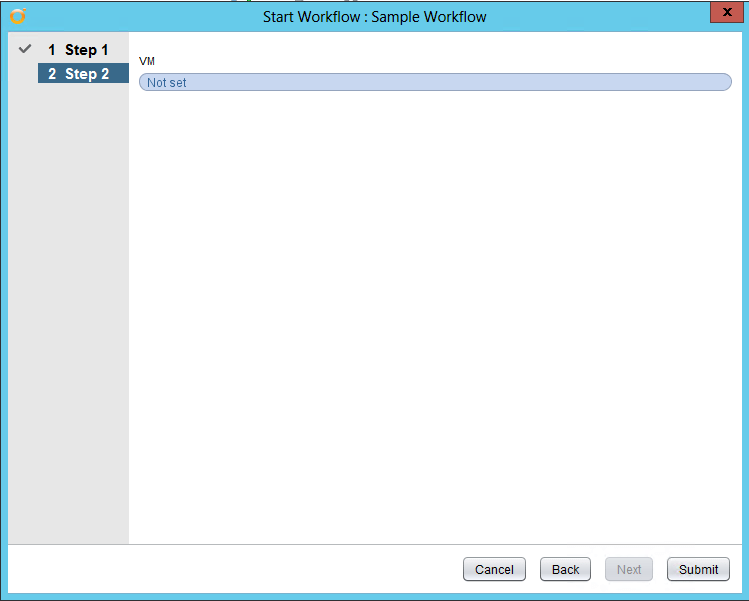Viewport: 749px width, 601px height.
Task: Submit the Sample Workflow
Action: [x=698, y=569]
